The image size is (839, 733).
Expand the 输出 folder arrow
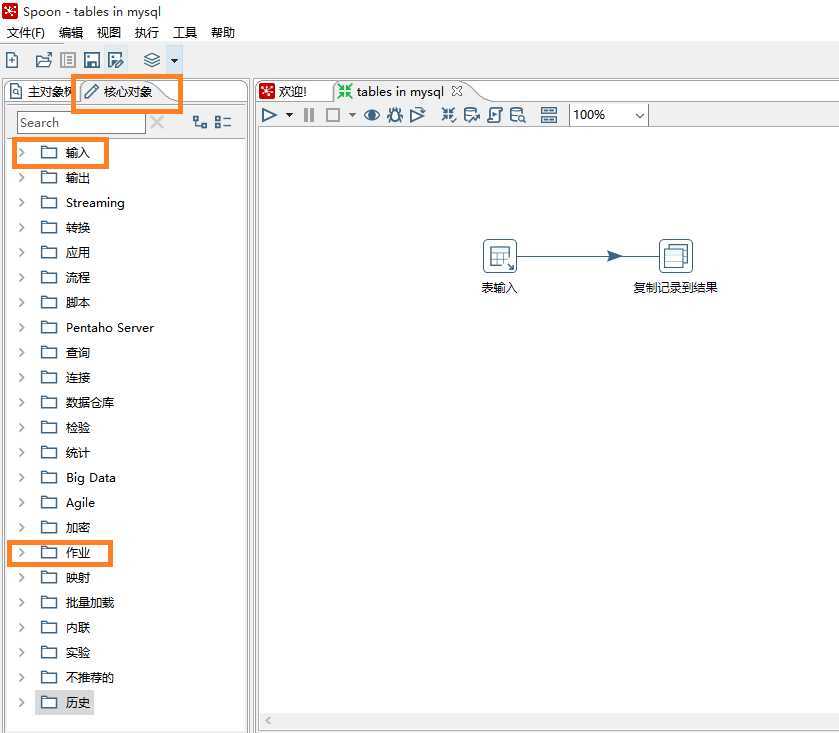coord(21,177)
